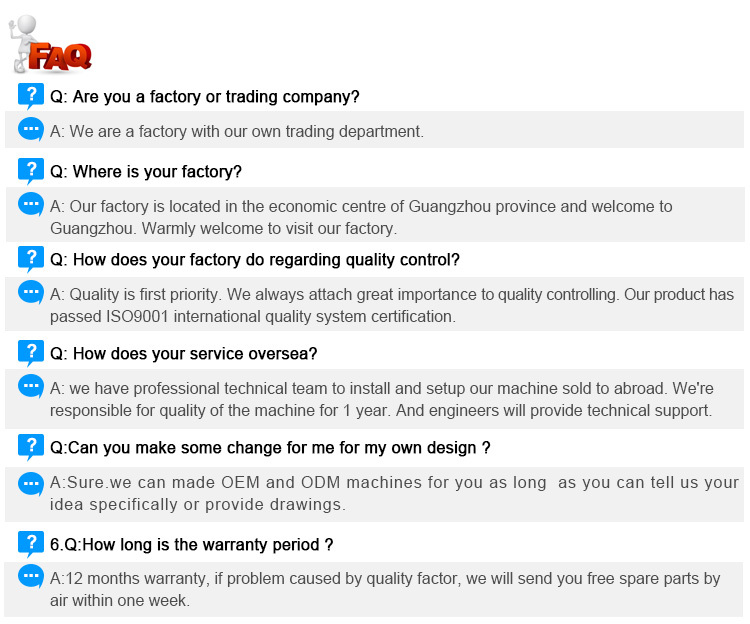Select the 'Where is your factory?' question text

pos(146,172)
